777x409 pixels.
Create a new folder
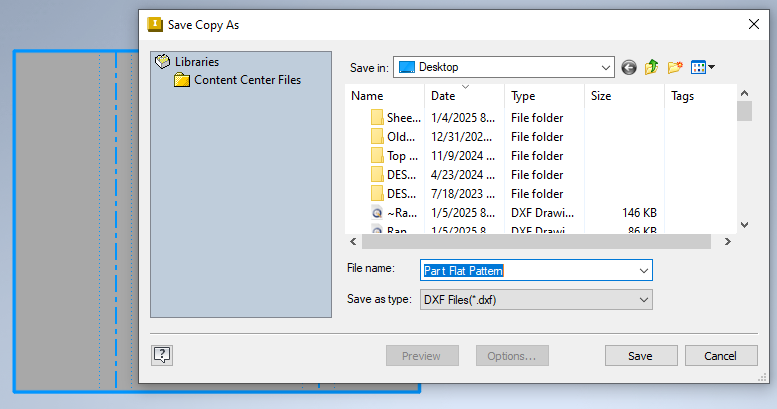point(675,68)
